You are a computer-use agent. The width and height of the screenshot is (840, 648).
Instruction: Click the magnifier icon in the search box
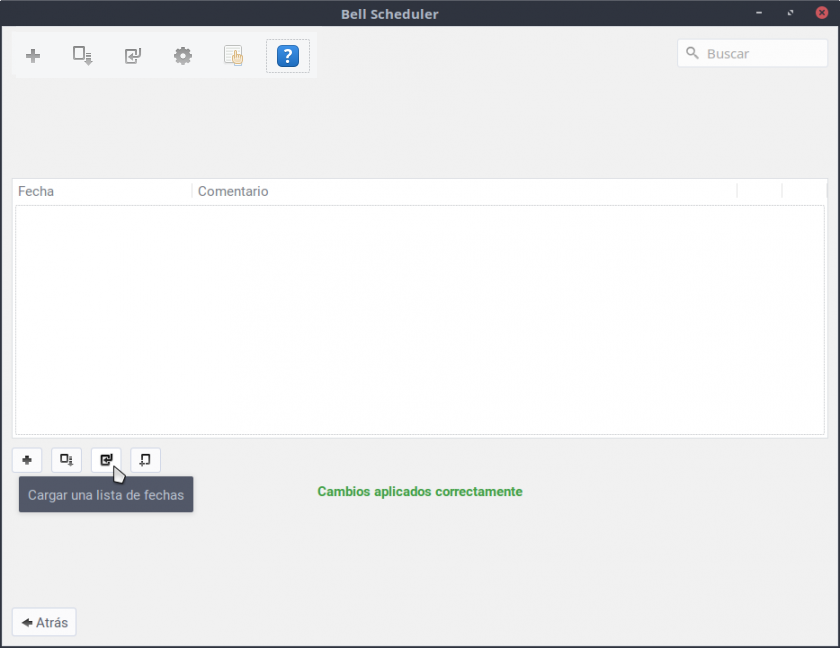pos(692,54)
